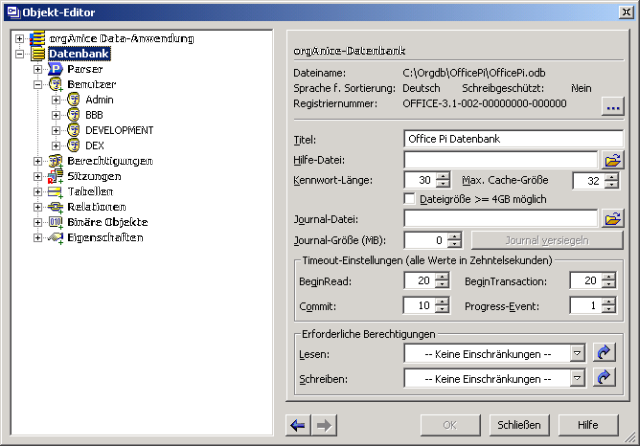The image size is (640, 446).
Task: Expand the BBB user node
Action: (56, 115)
